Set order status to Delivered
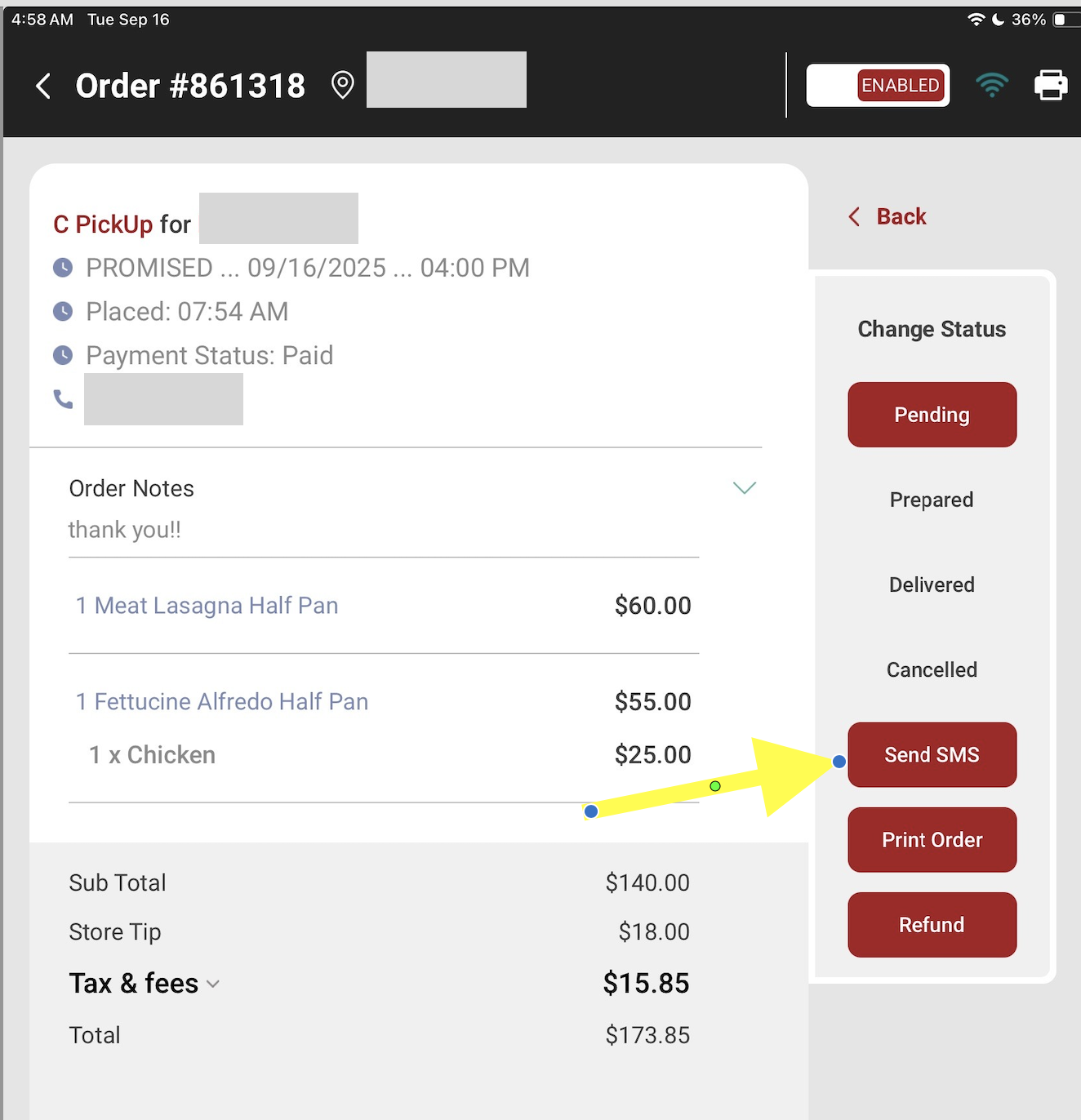 pyautogui.click(x=932, y=584)
